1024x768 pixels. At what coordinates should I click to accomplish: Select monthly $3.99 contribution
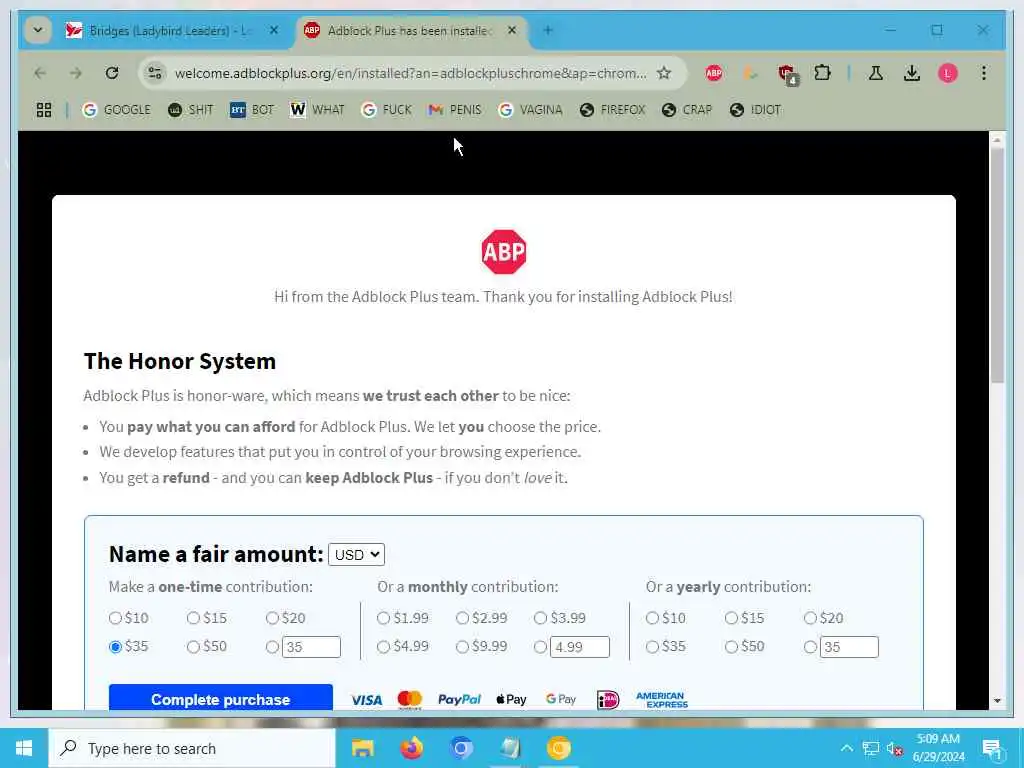pos(540,618)
